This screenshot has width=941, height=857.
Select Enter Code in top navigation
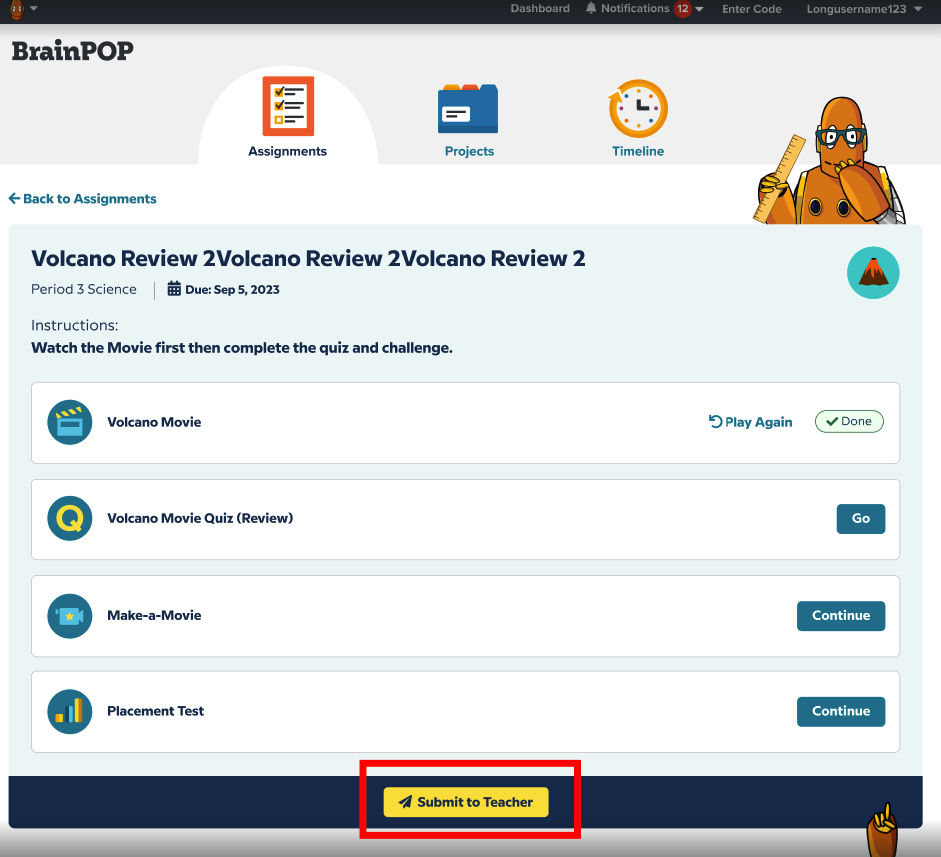pyautogui.click(x=752, y=9)
